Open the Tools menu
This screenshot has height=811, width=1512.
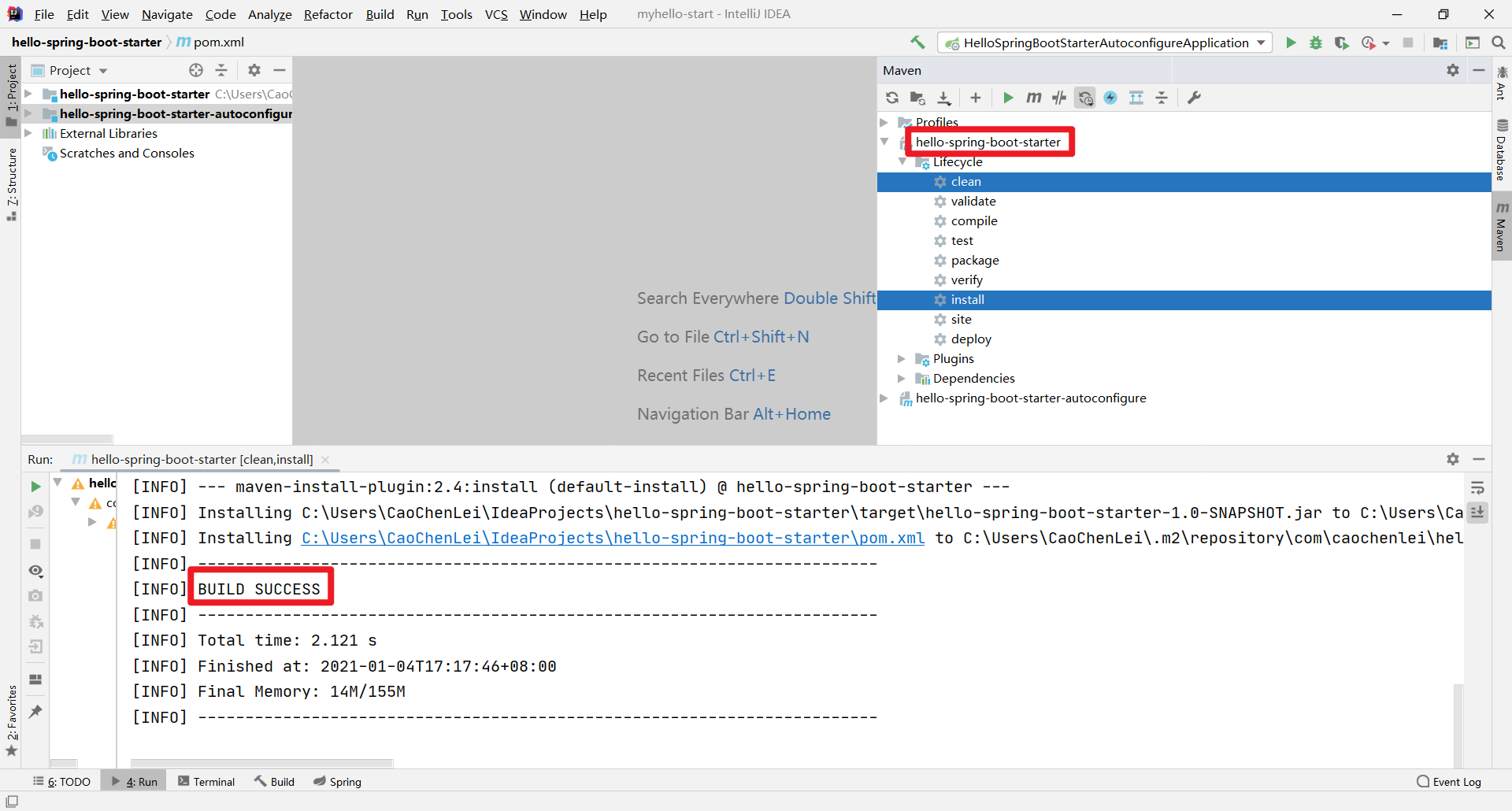click(x=456, y=14)
